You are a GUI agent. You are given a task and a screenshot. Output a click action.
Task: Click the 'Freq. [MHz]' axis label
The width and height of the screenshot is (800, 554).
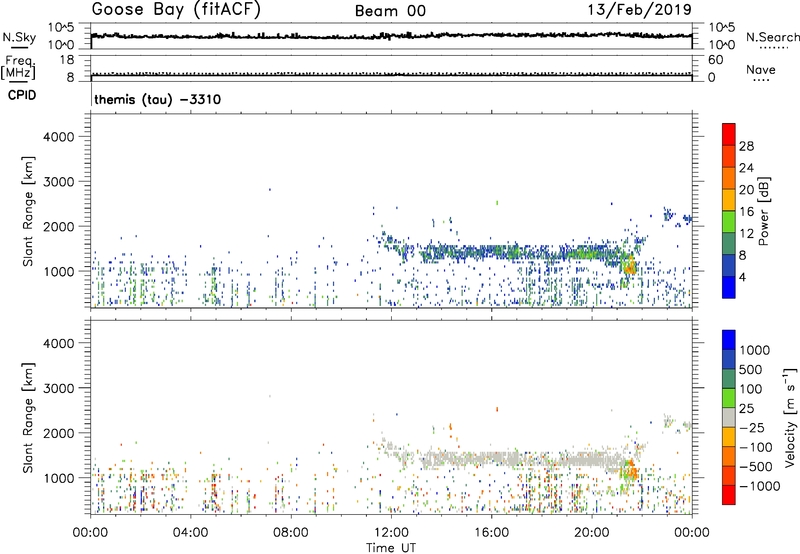18,67
